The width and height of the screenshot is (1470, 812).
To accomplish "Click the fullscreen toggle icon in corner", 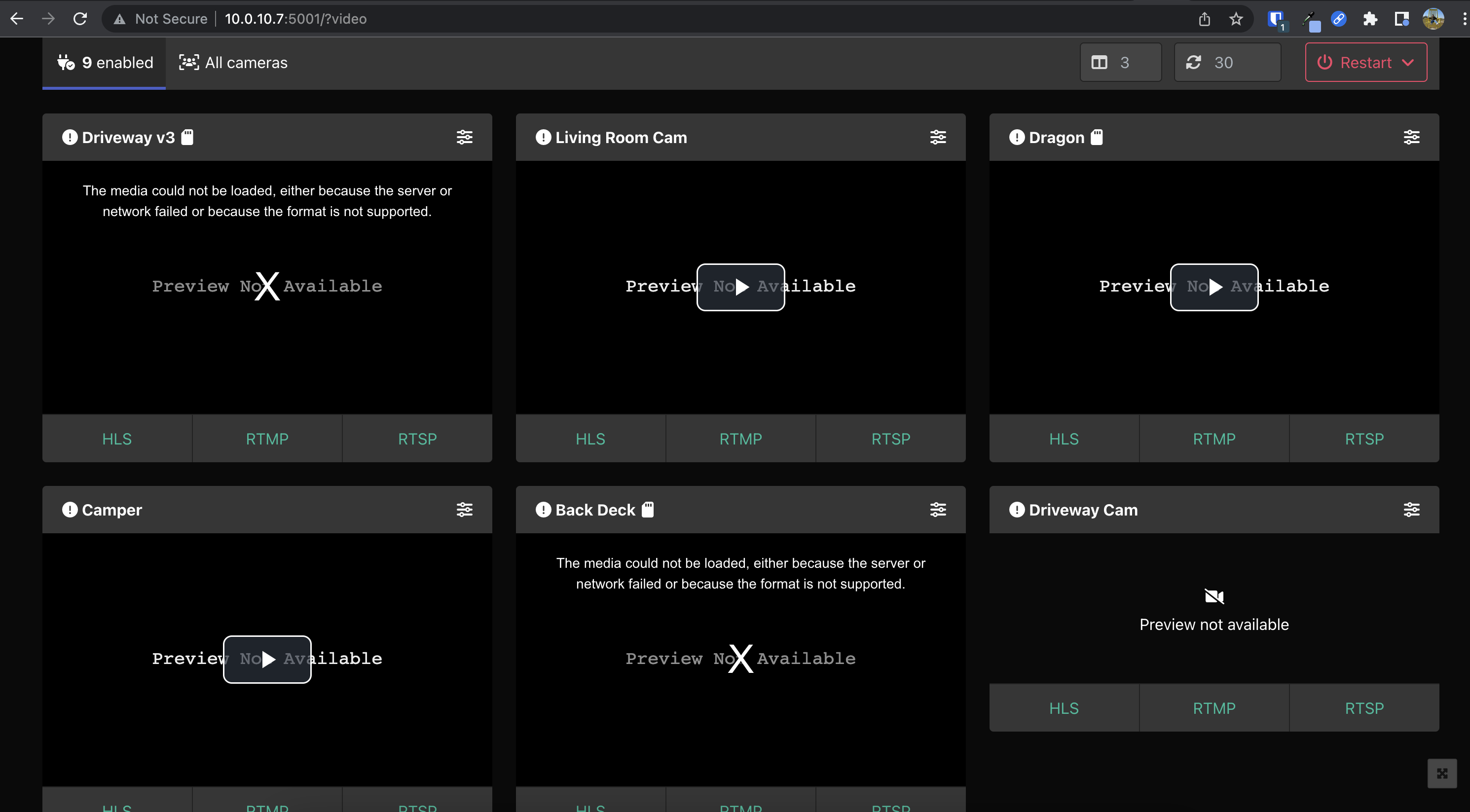I will 1442,773.
